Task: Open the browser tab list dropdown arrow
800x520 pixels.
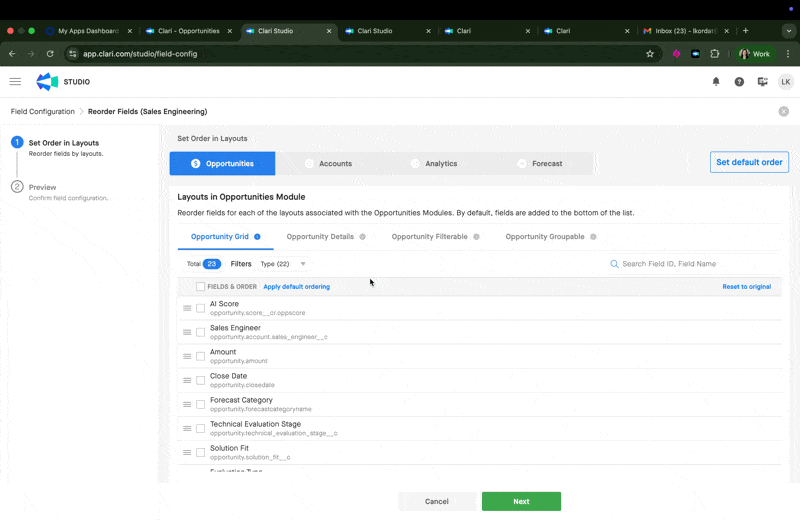Action: (x=789, y=31)
